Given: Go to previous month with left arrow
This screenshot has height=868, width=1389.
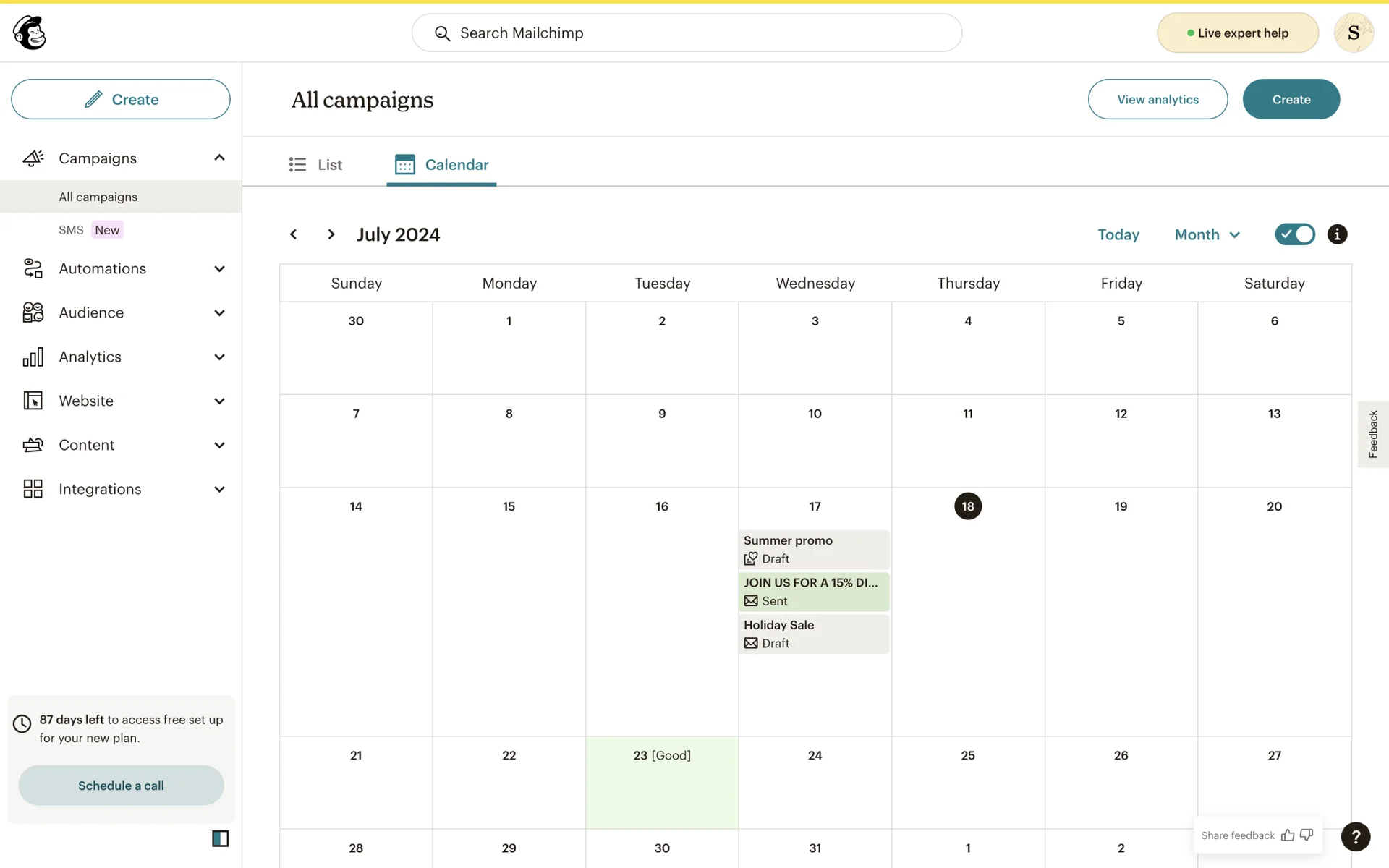Looking at the screenshot, I should [293, 234].
